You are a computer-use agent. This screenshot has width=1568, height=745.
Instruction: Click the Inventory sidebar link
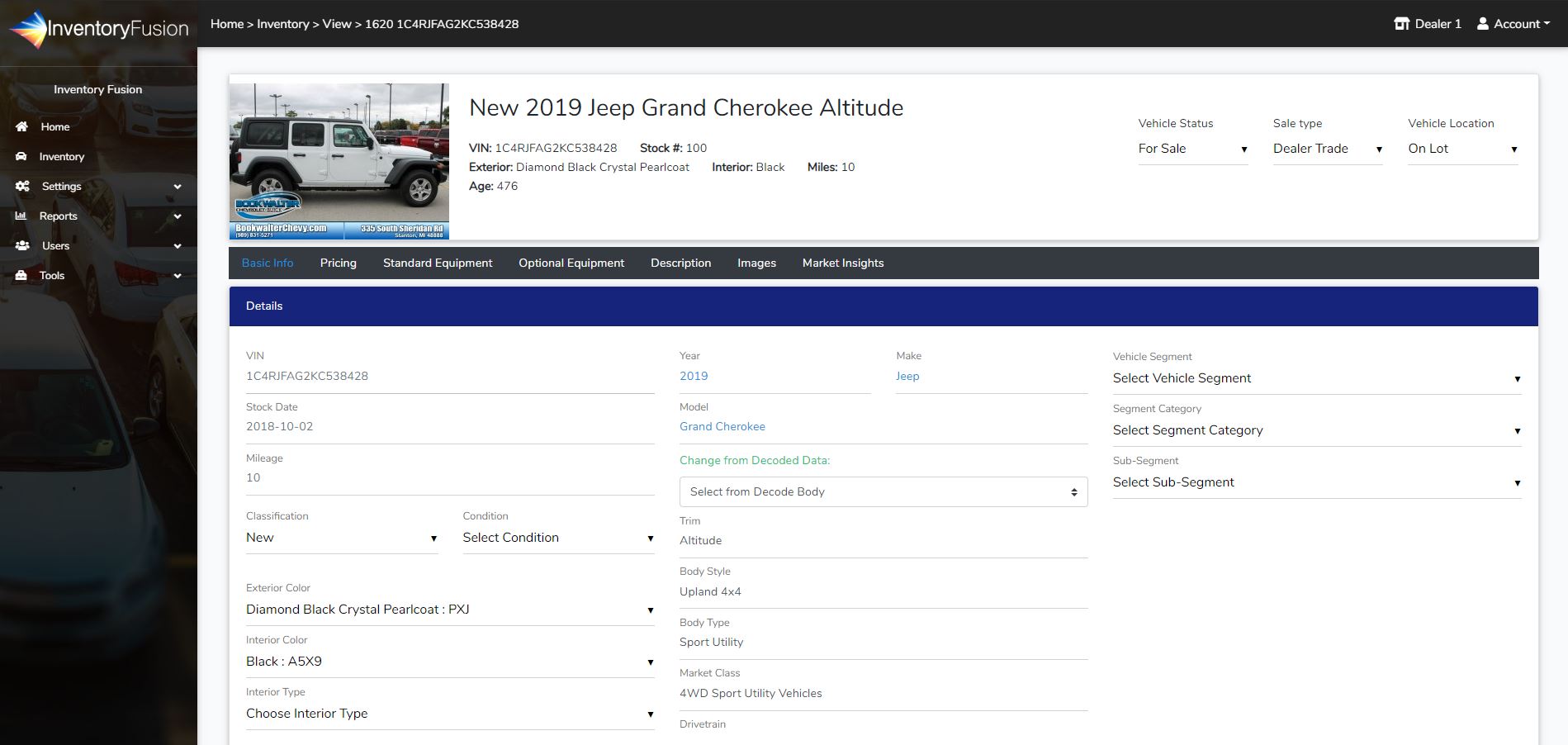62,156
